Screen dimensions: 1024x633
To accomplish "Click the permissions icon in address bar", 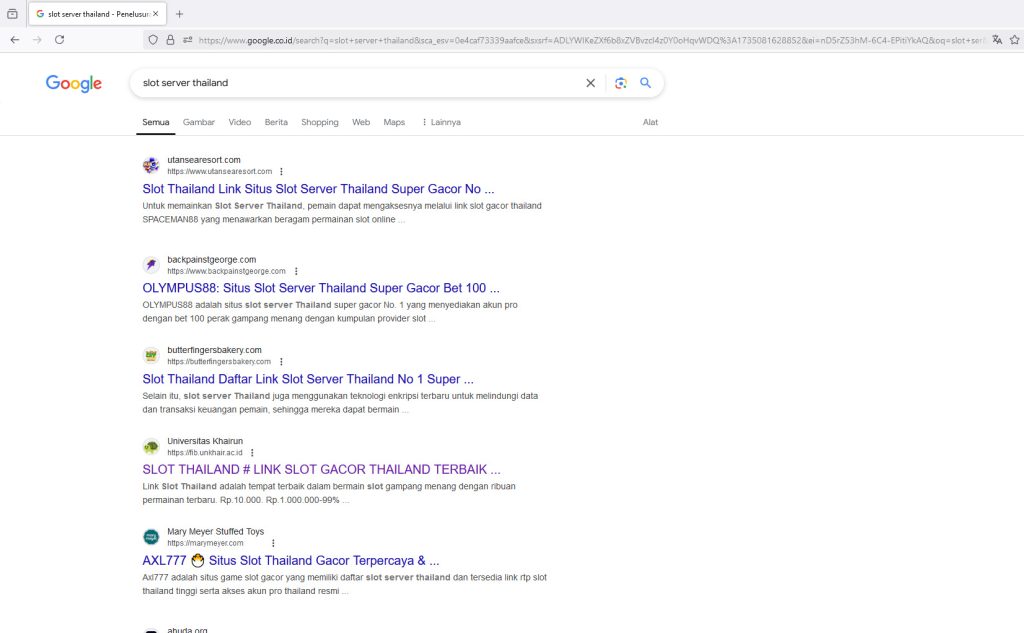I will (188, 40).
